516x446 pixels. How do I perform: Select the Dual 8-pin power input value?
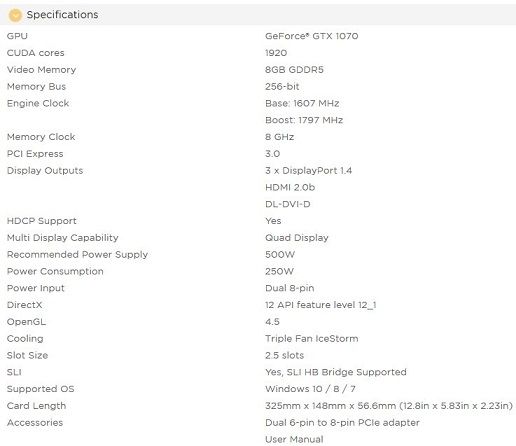pos(289,288)
